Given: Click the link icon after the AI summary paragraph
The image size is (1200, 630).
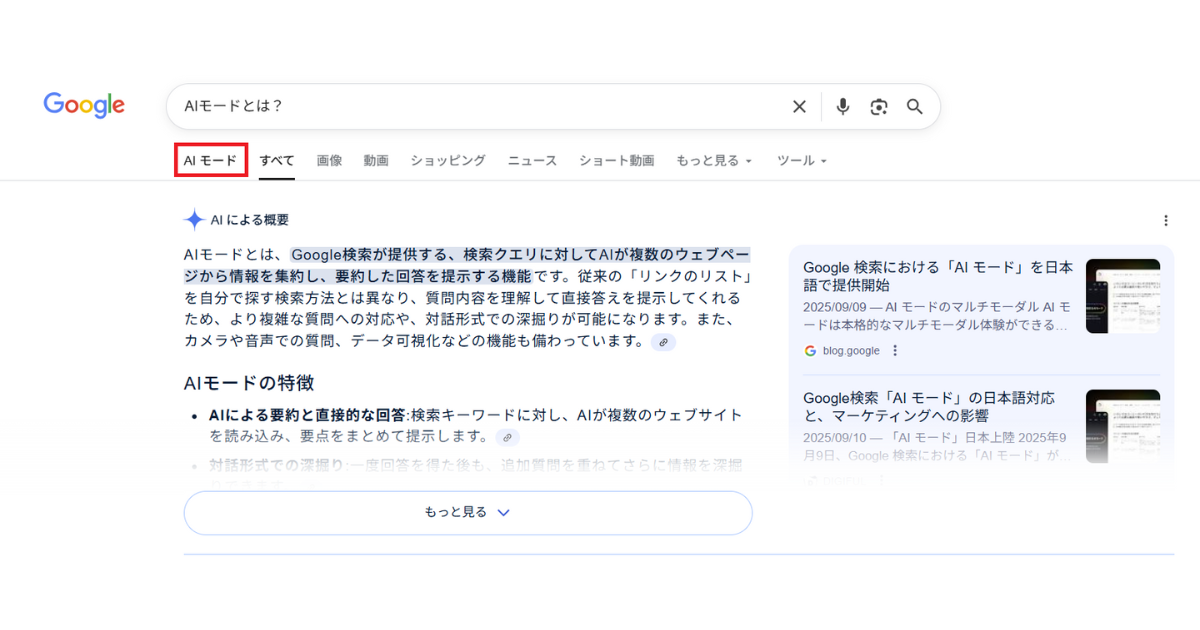Looking at the screenshot, I should pos(664,342).
